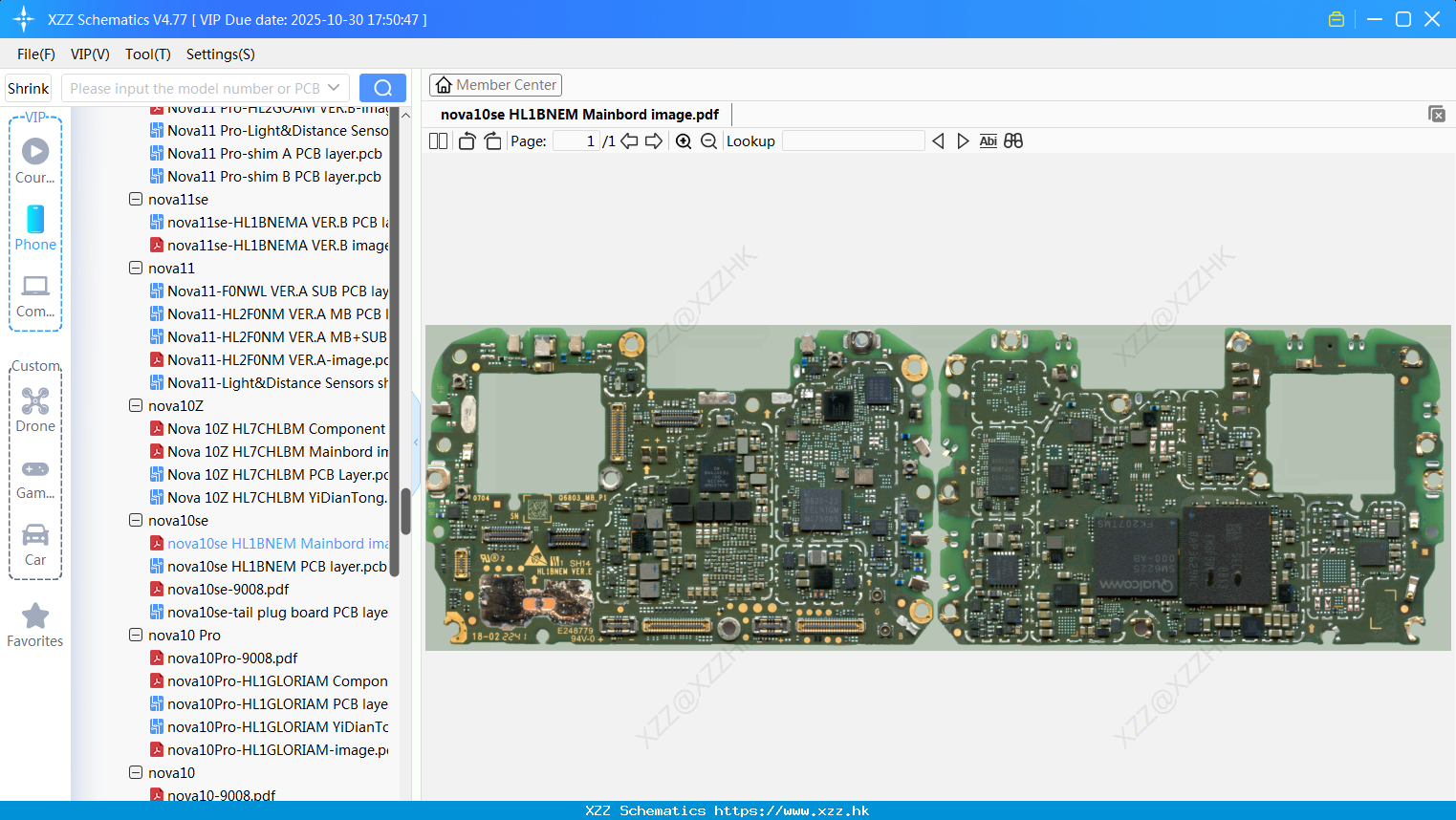Open dropdown of model number search box
Screen dimensions: 1456x820
coord(334,88)
